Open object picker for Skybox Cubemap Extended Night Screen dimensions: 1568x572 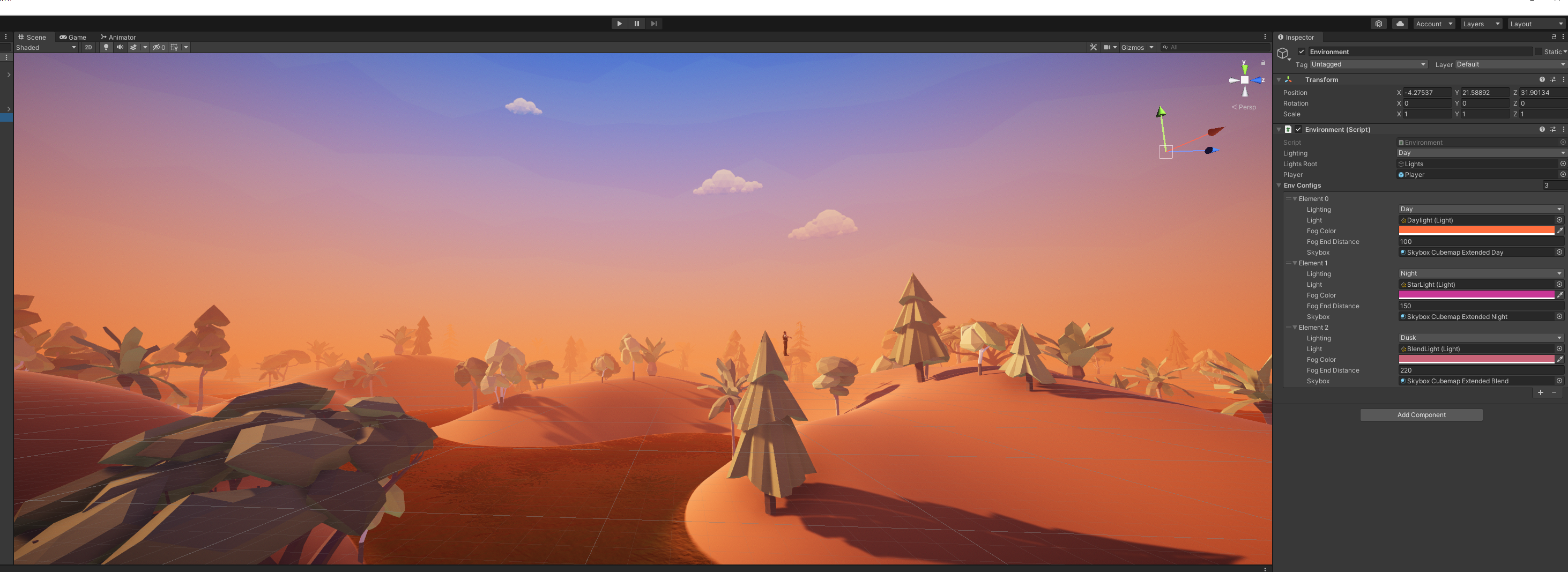pyautogui.click(x=1559, y=316)
